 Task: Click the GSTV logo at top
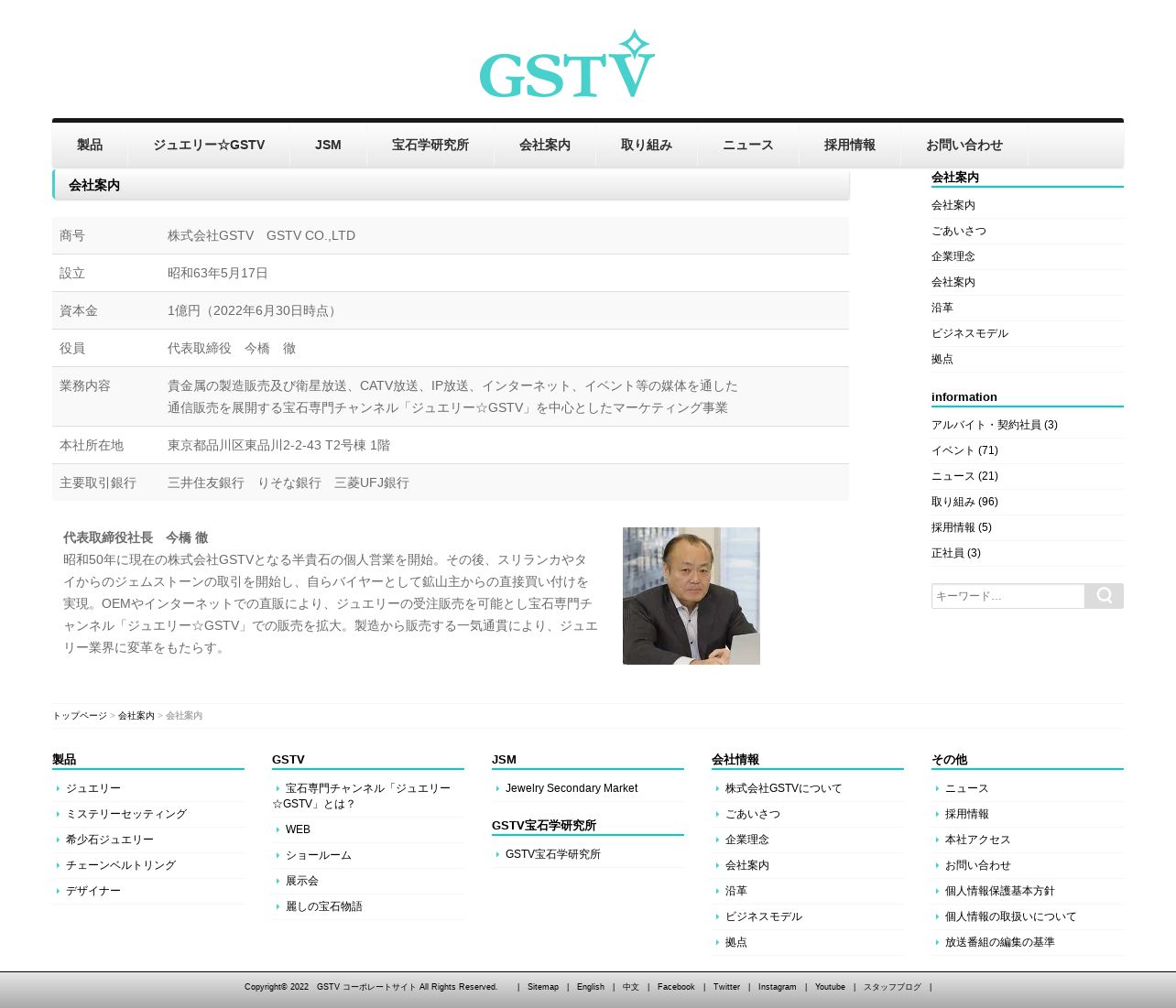567,64
